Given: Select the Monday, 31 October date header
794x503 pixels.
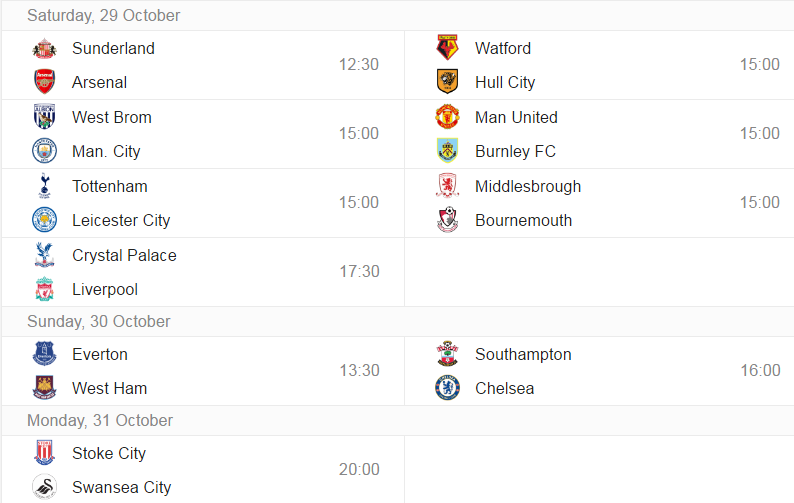Looking at the screenshot, I should (100, 420).
